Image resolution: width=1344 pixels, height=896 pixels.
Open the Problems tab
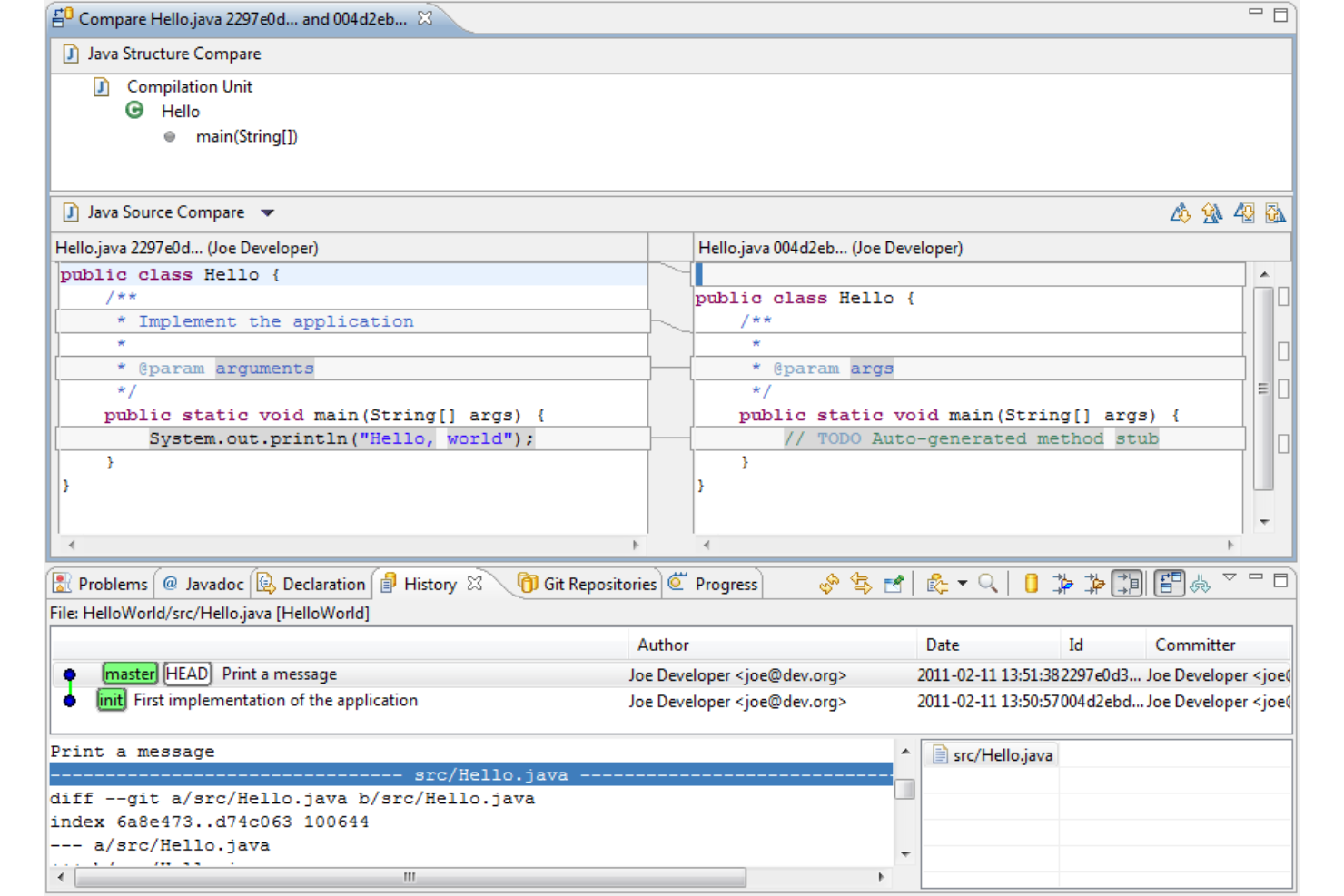coord(101,584)
